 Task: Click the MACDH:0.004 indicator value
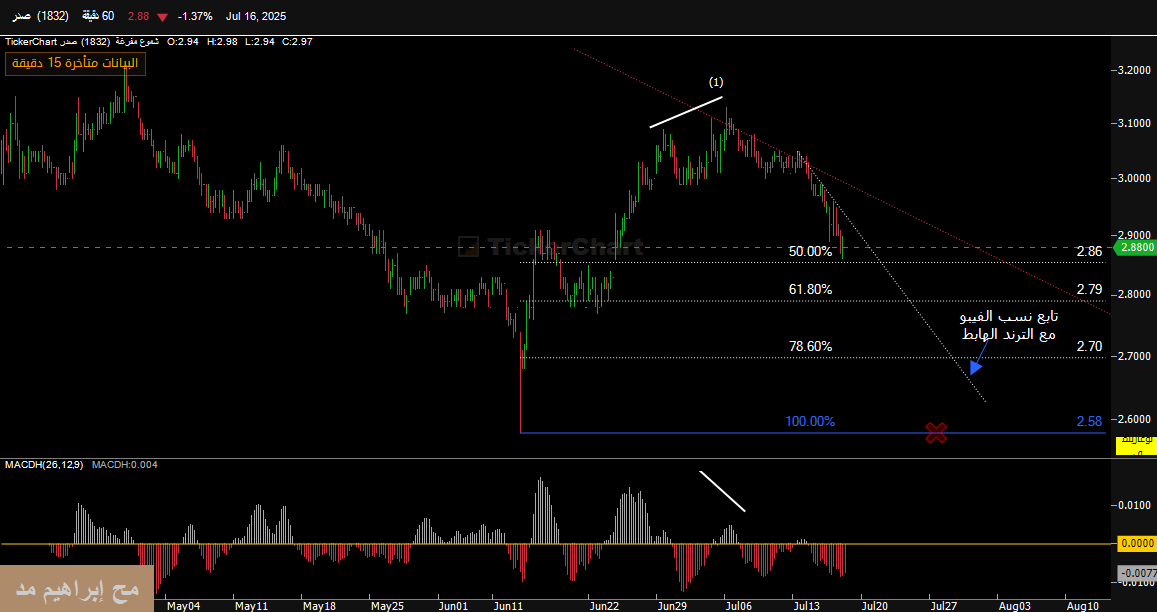(124, 464)
